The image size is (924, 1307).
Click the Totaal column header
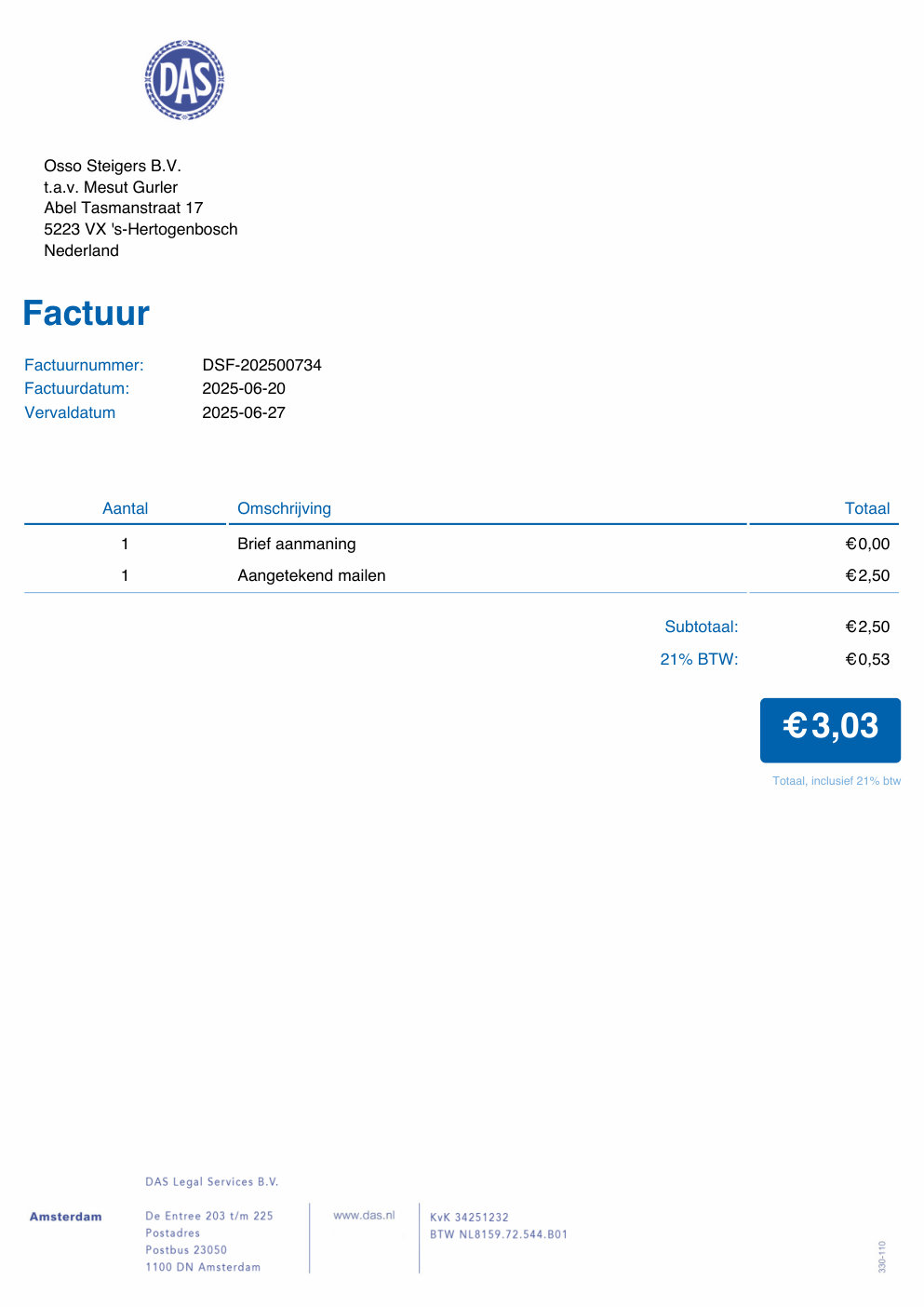coord(867,508)
